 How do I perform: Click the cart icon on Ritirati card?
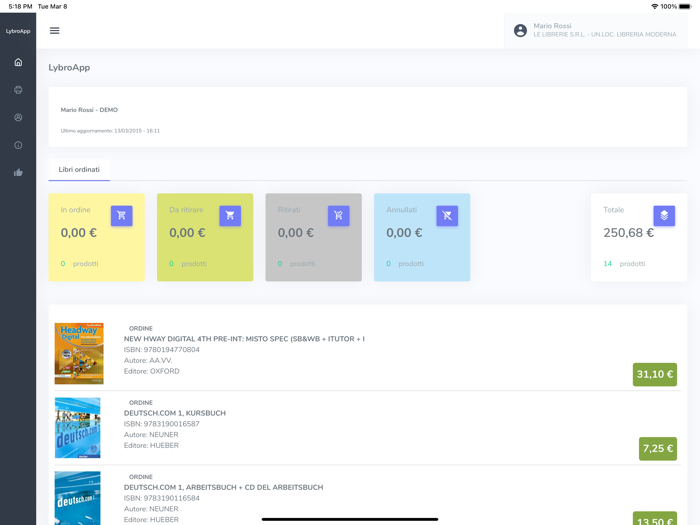338,216
